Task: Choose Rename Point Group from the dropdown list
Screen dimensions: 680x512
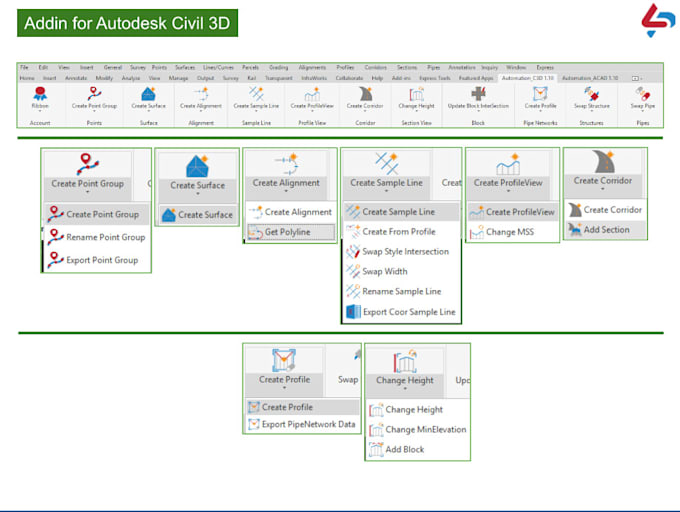Action: pos(97,237)
